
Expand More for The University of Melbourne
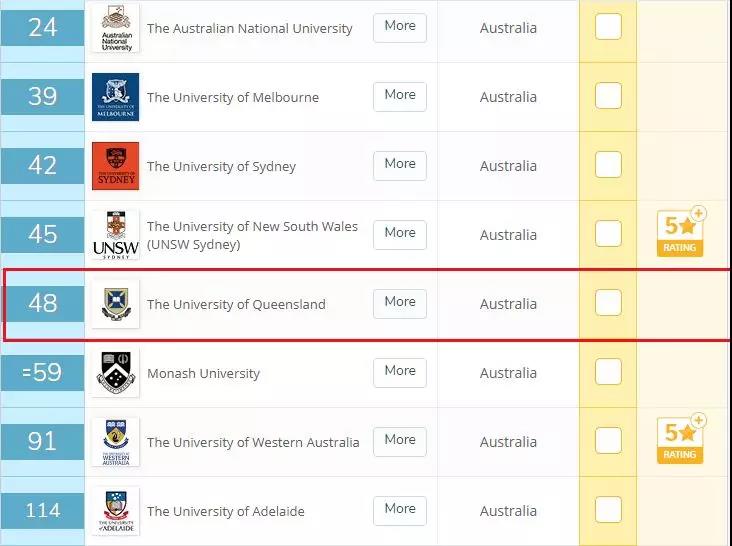click(400, 97)
